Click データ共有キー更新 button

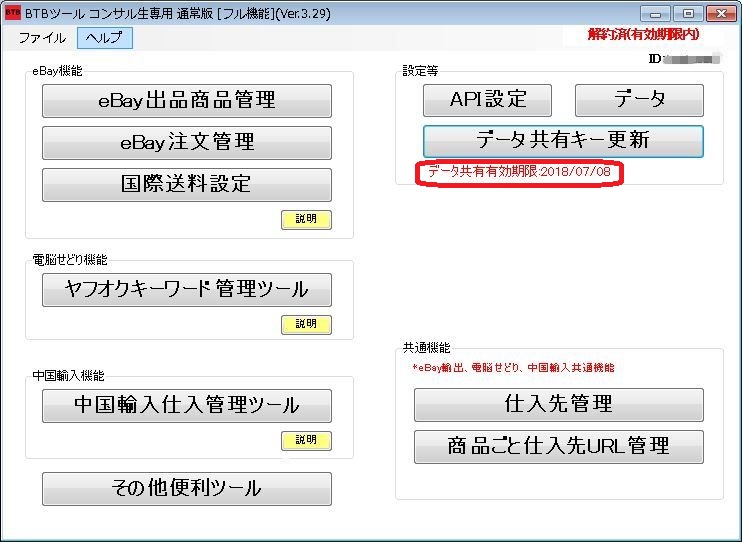point(563,141)
